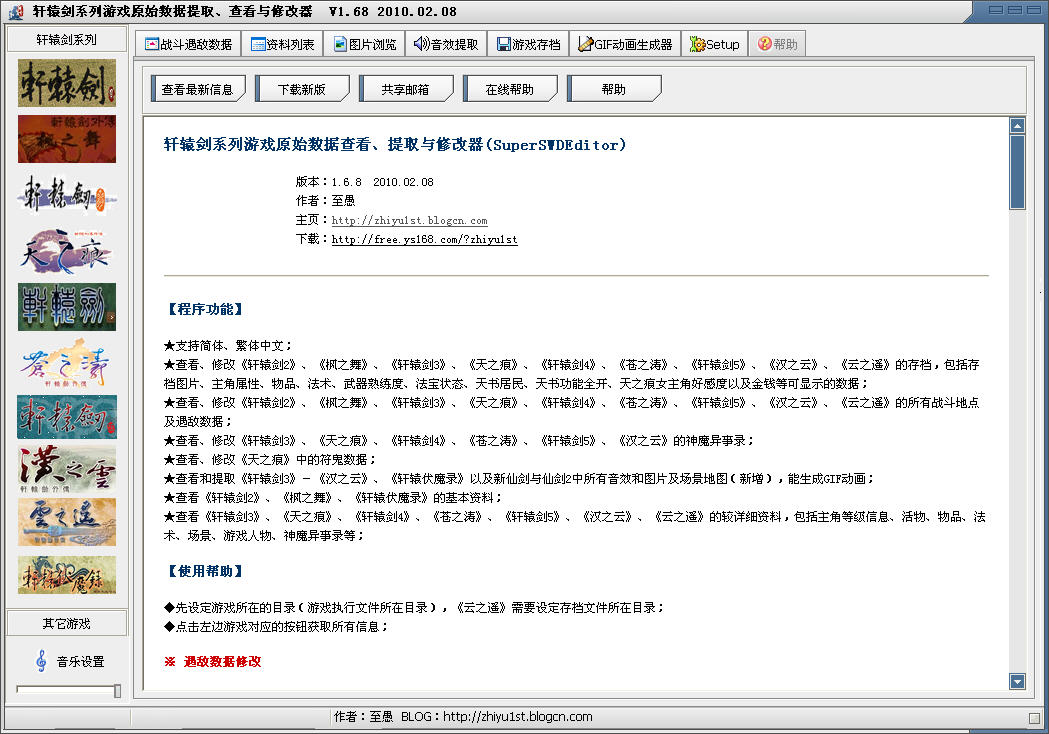Click the scrollbar down arrow in help panel

tap(1018, 682)
